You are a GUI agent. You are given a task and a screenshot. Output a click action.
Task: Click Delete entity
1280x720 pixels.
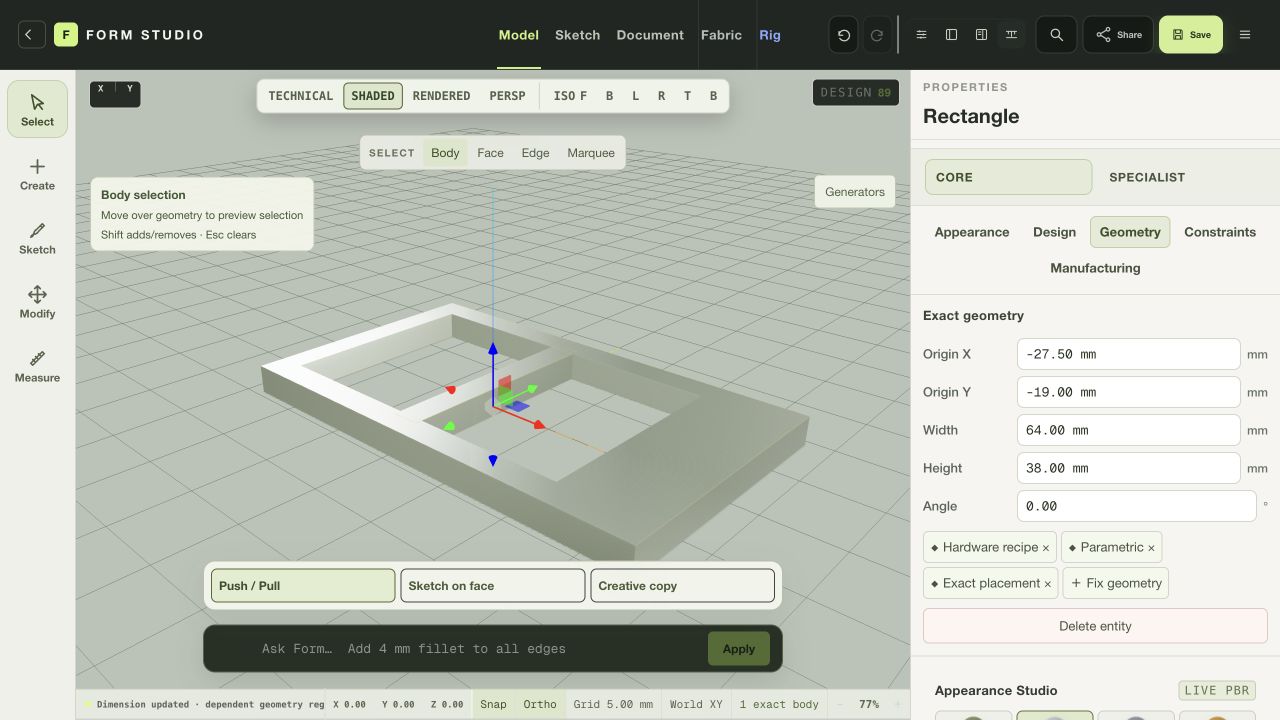tap(1095, 626)
